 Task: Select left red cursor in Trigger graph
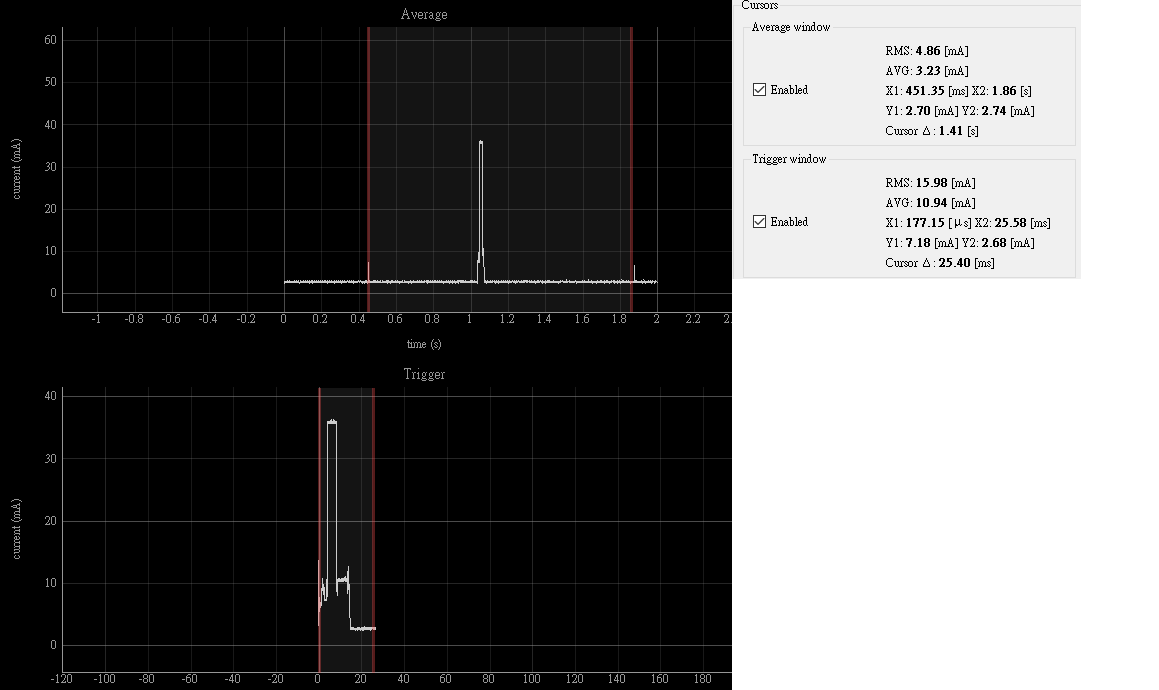pos(319,530)
